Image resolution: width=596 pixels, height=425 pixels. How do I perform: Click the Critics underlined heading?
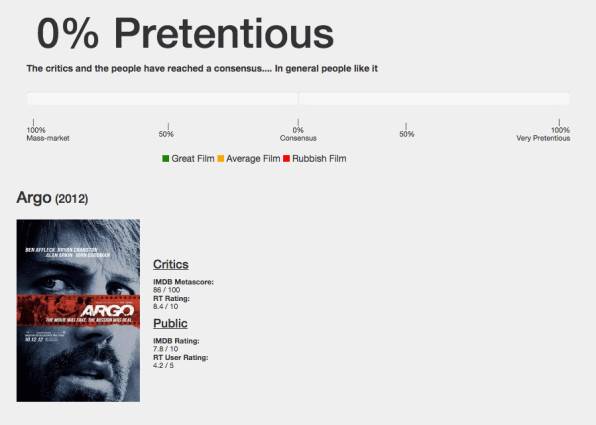click(x=171, y=264)
